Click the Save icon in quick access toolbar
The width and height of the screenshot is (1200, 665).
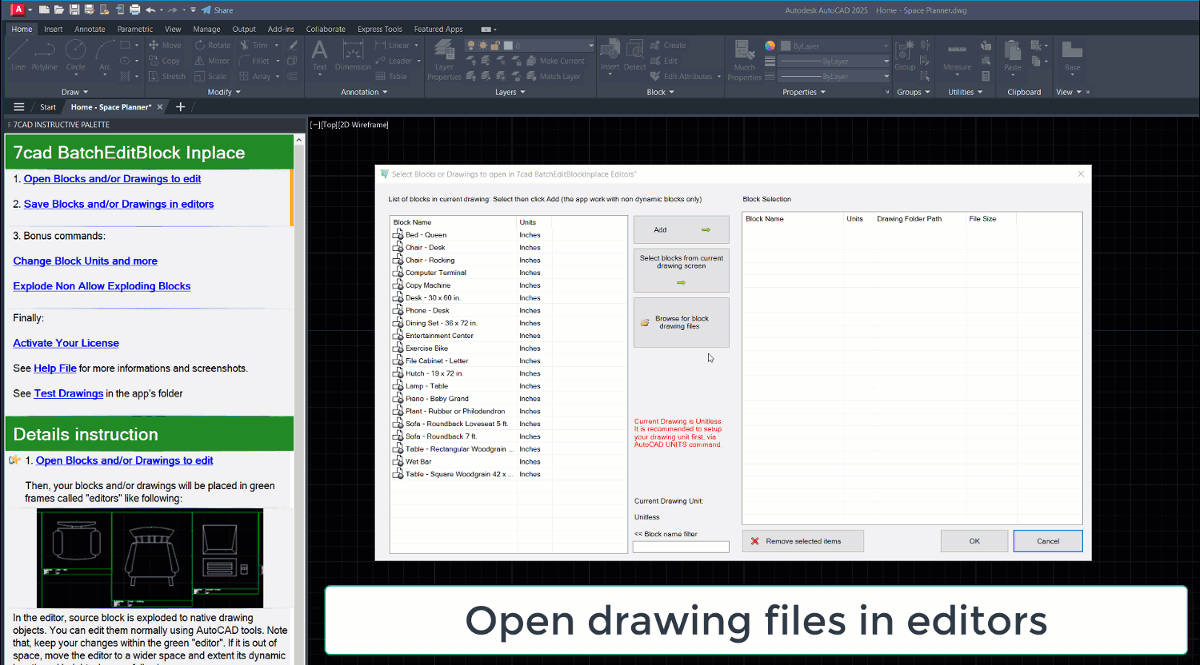click(x=75, y=9)
